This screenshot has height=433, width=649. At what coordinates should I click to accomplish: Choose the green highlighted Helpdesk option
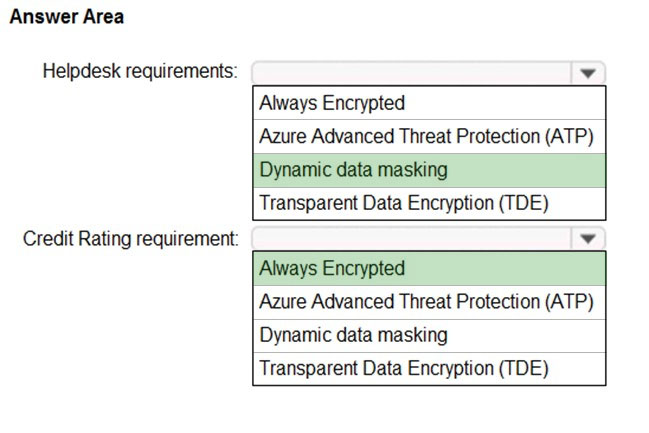429,171
